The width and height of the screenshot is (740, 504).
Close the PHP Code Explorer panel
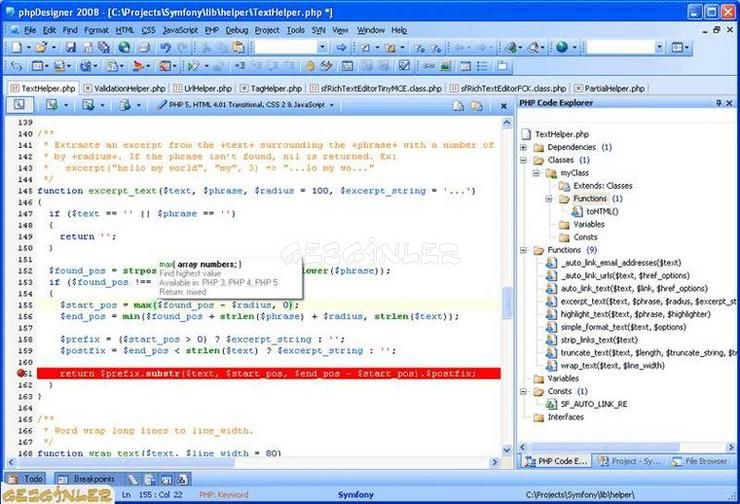[x=729, y=102]
